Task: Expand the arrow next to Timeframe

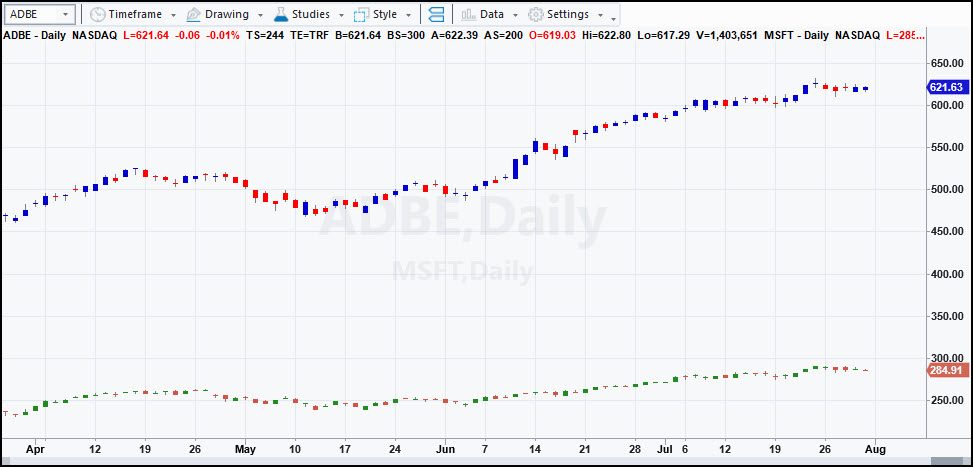Action: point(173,15)
